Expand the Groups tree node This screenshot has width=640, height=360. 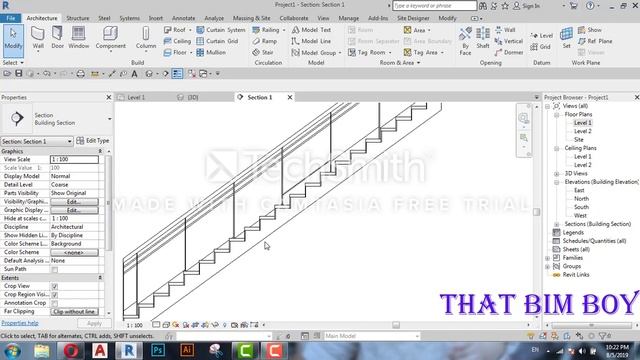[x=547, y=267]
